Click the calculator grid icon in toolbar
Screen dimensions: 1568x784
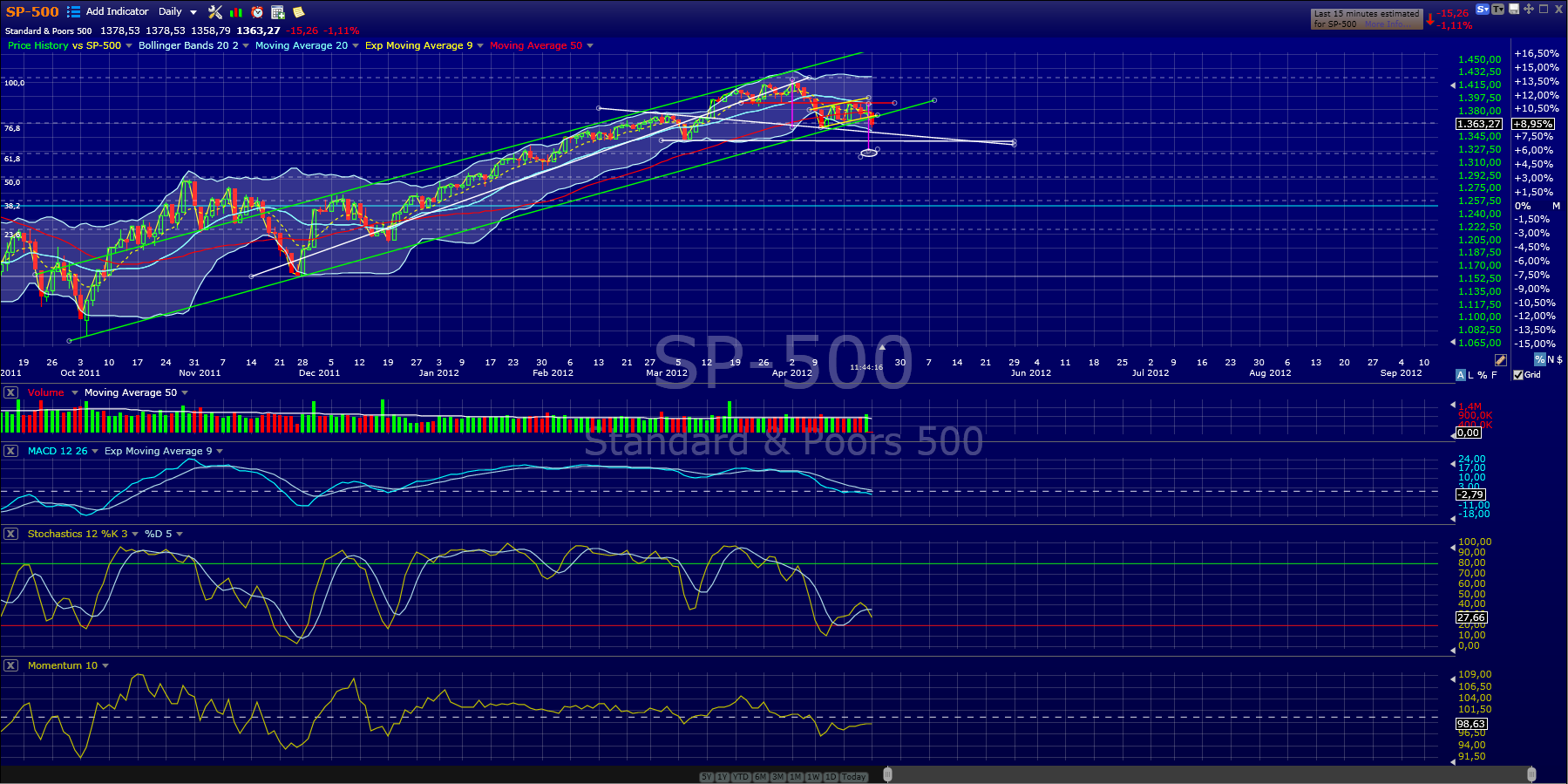[x=278, y=12]
